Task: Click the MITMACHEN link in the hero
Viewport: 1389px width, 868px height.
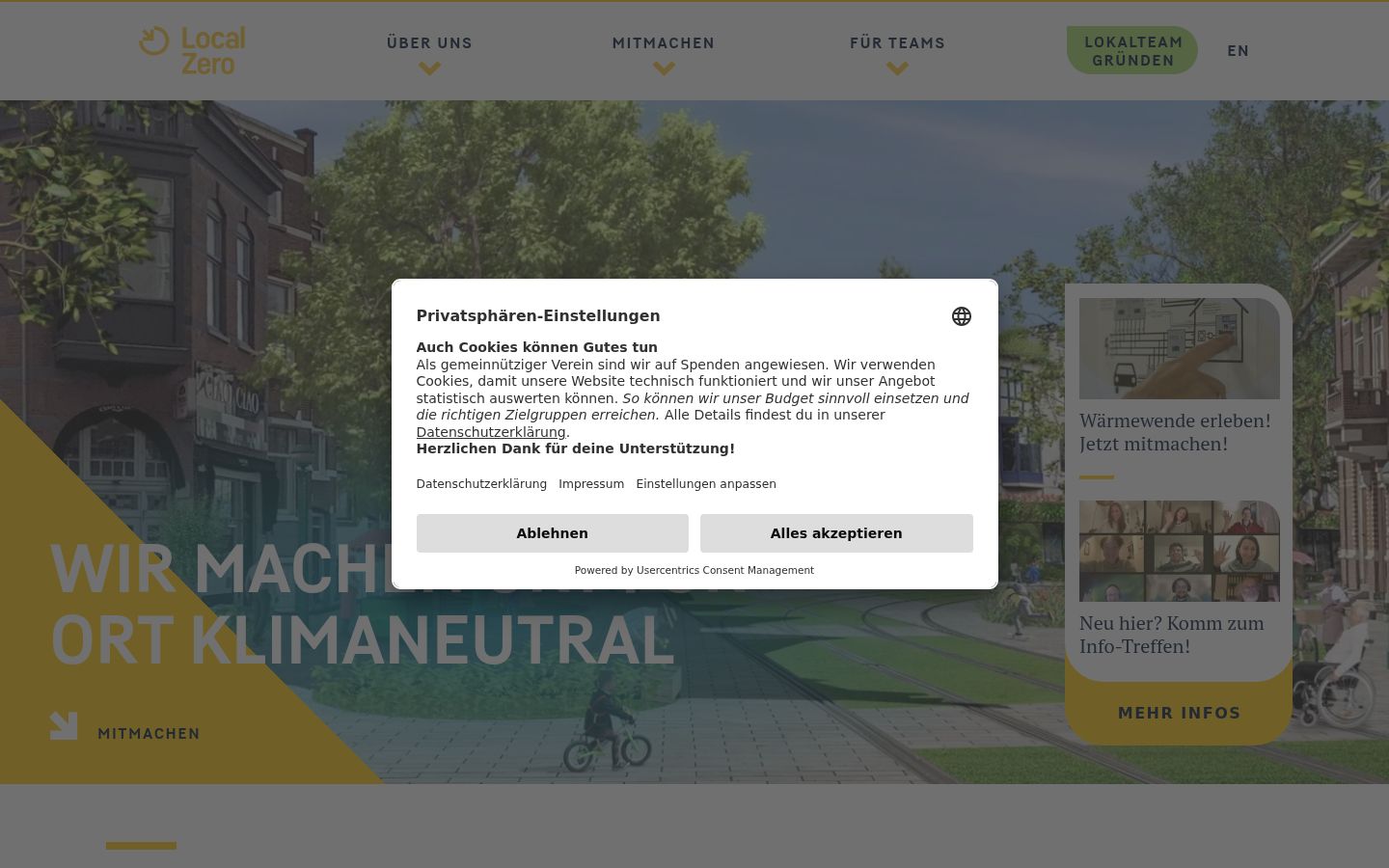Action: click(149, 734)
